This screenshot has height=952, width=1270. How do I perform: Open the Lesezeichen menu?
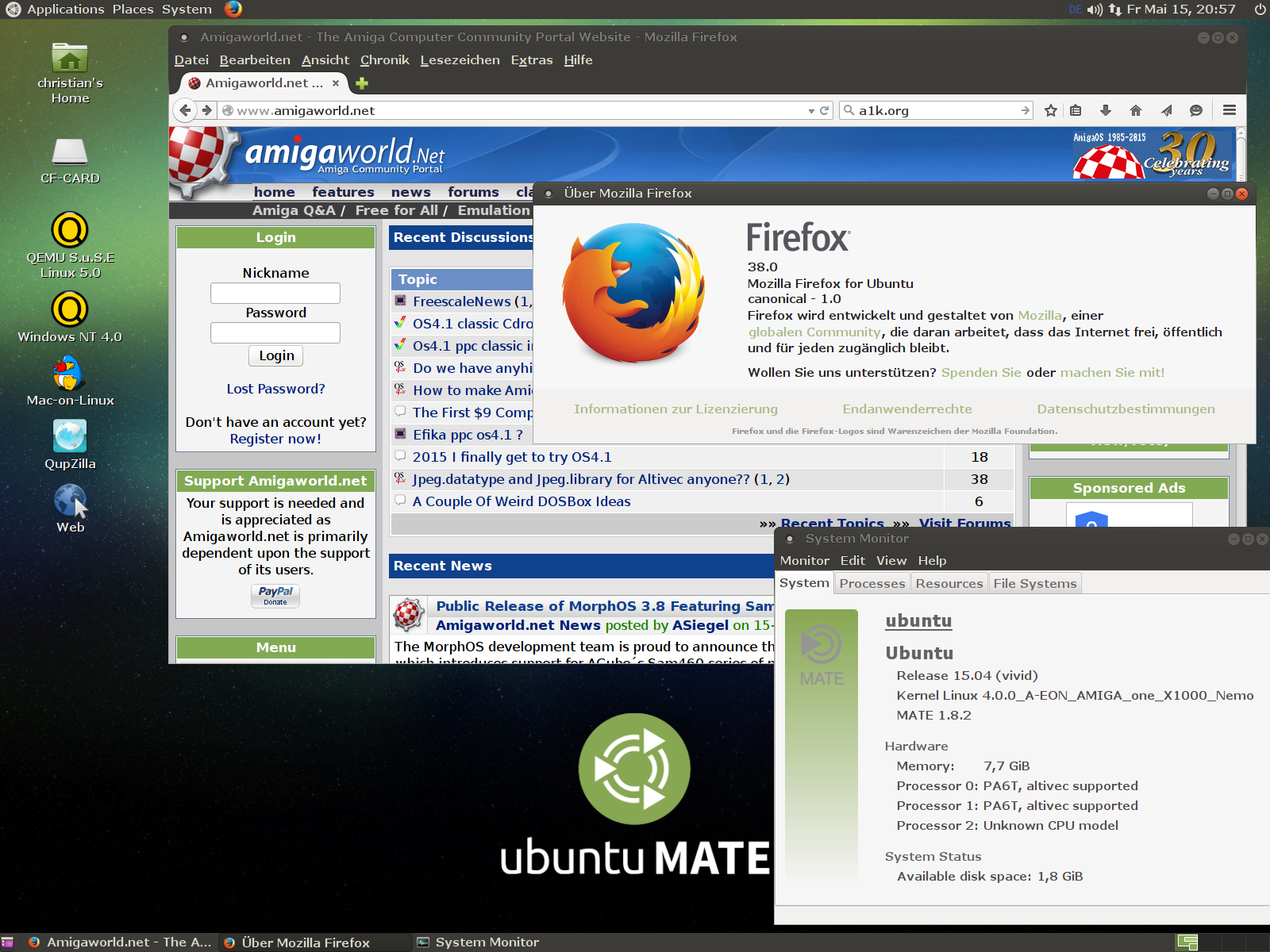pyautogui.click(x=460, y=60)
